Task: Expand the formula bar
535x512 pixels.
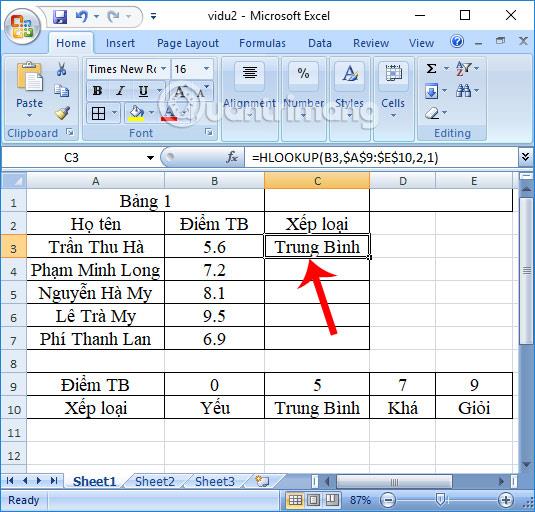Action: [x=526, y=157]
